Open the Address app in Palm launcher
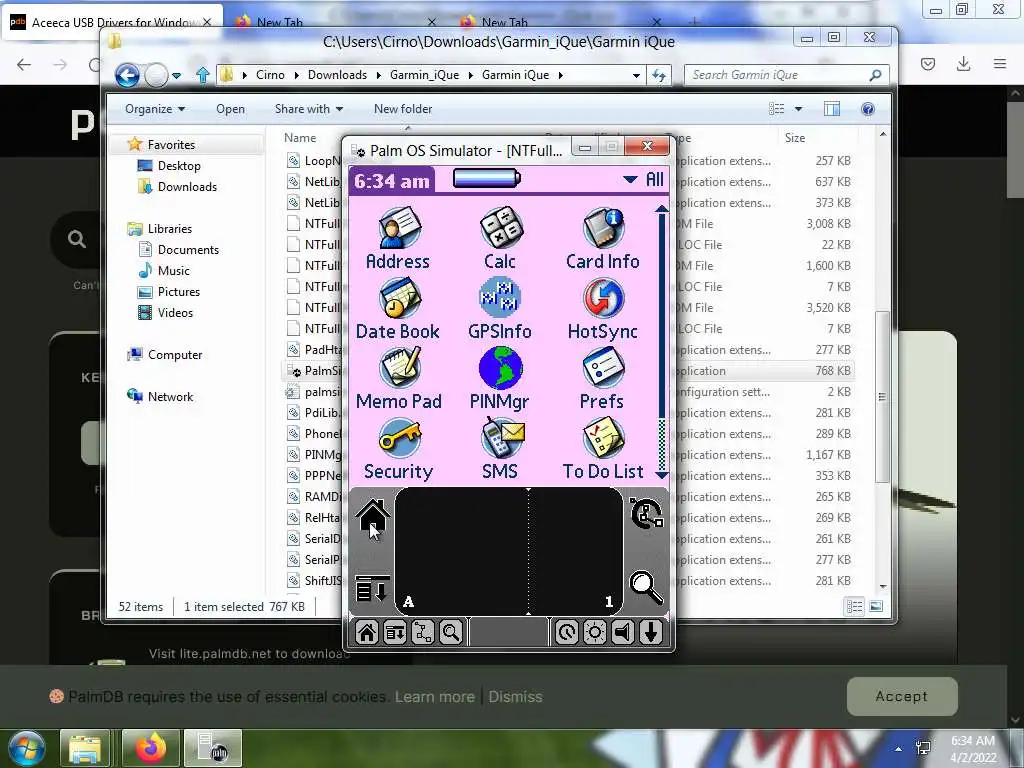1024x768 pixels. (398, 238)
